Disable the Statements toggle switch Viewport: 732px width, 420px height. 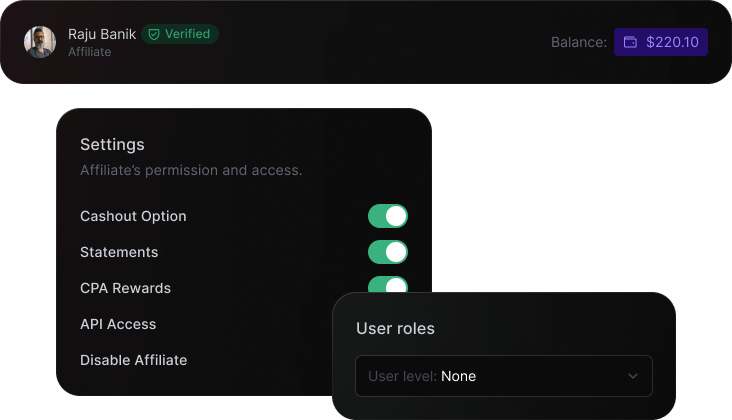click(387, 252)
